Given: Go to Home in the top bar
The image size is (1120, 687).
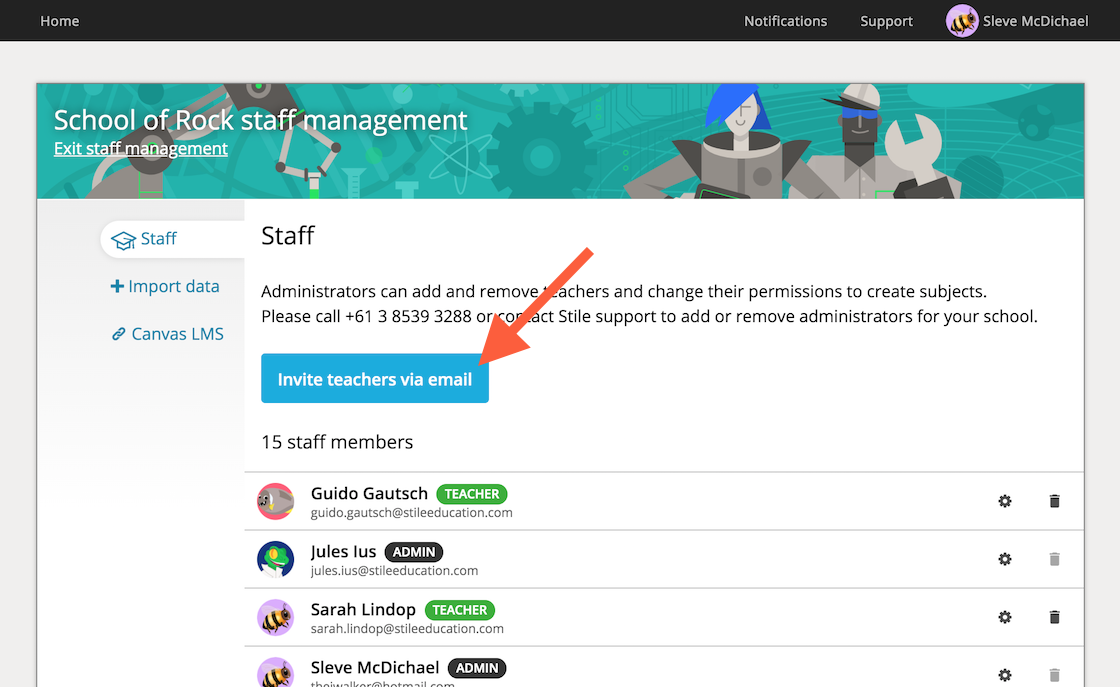Looking at the screenshot, I should [60, 21].
